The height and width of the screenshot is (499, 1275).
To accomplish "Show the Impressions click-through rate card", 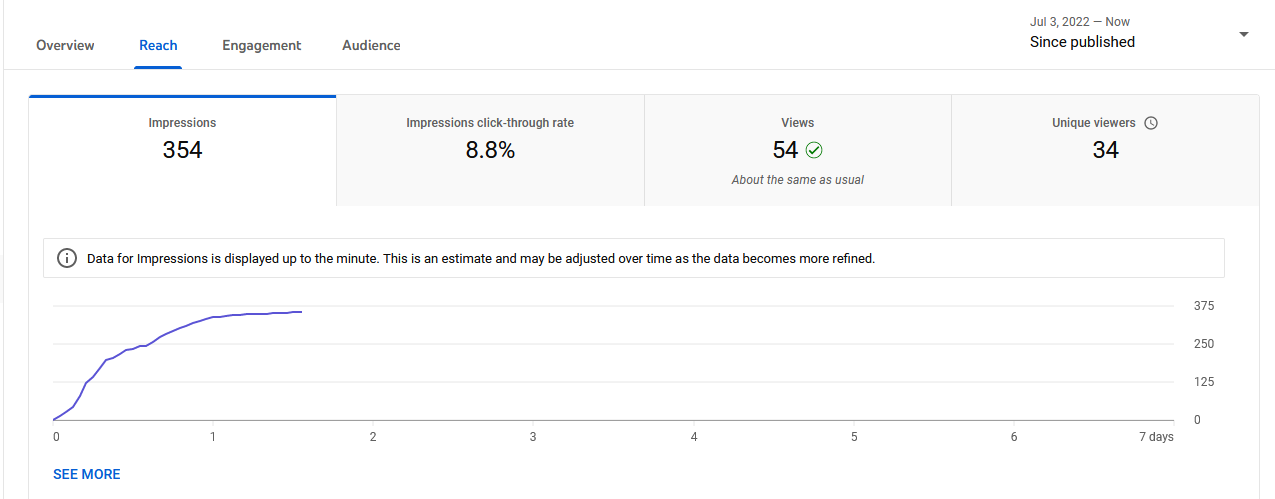I will coord(490,151).
